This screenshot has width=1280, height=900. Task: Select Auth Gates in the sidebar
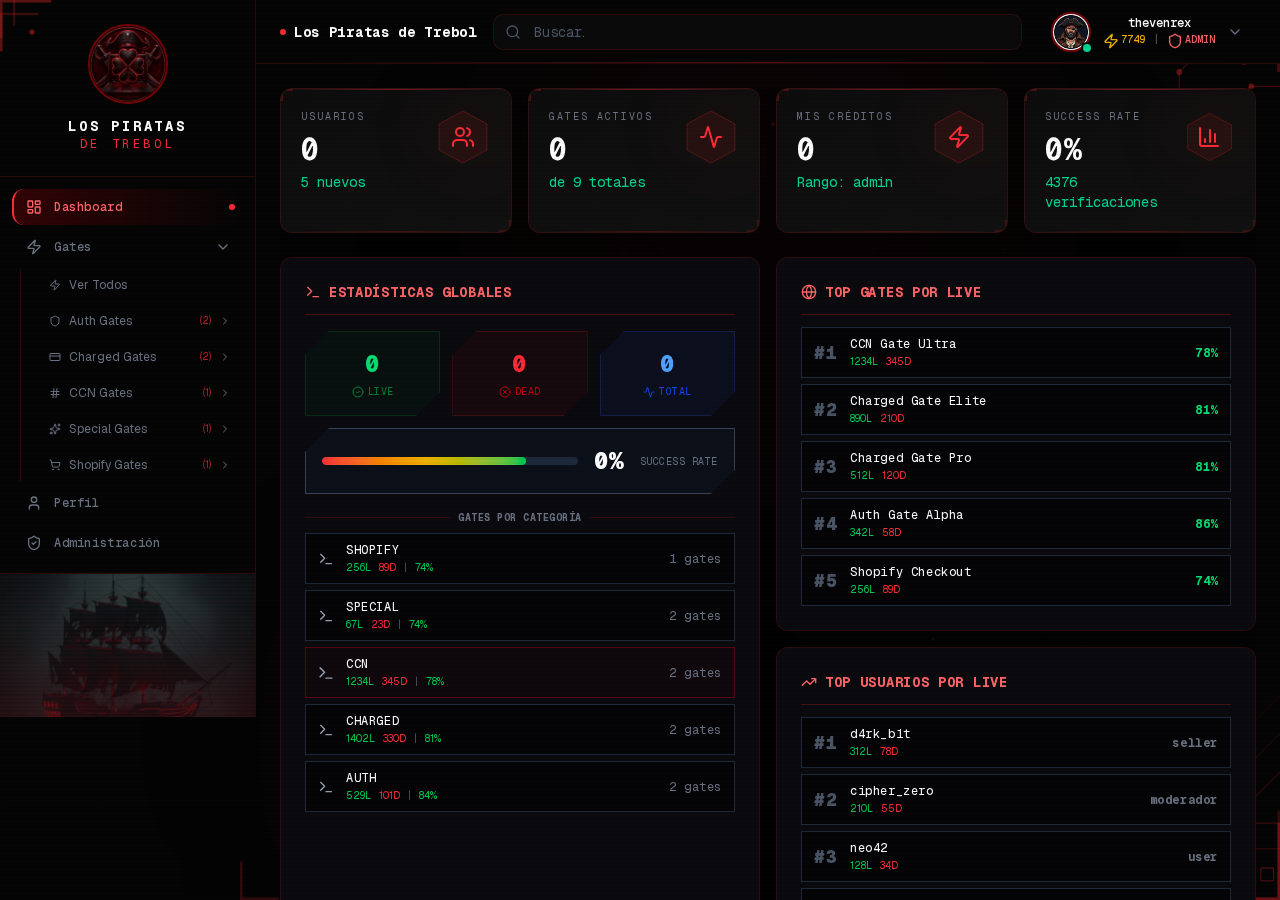click(141, 321)
